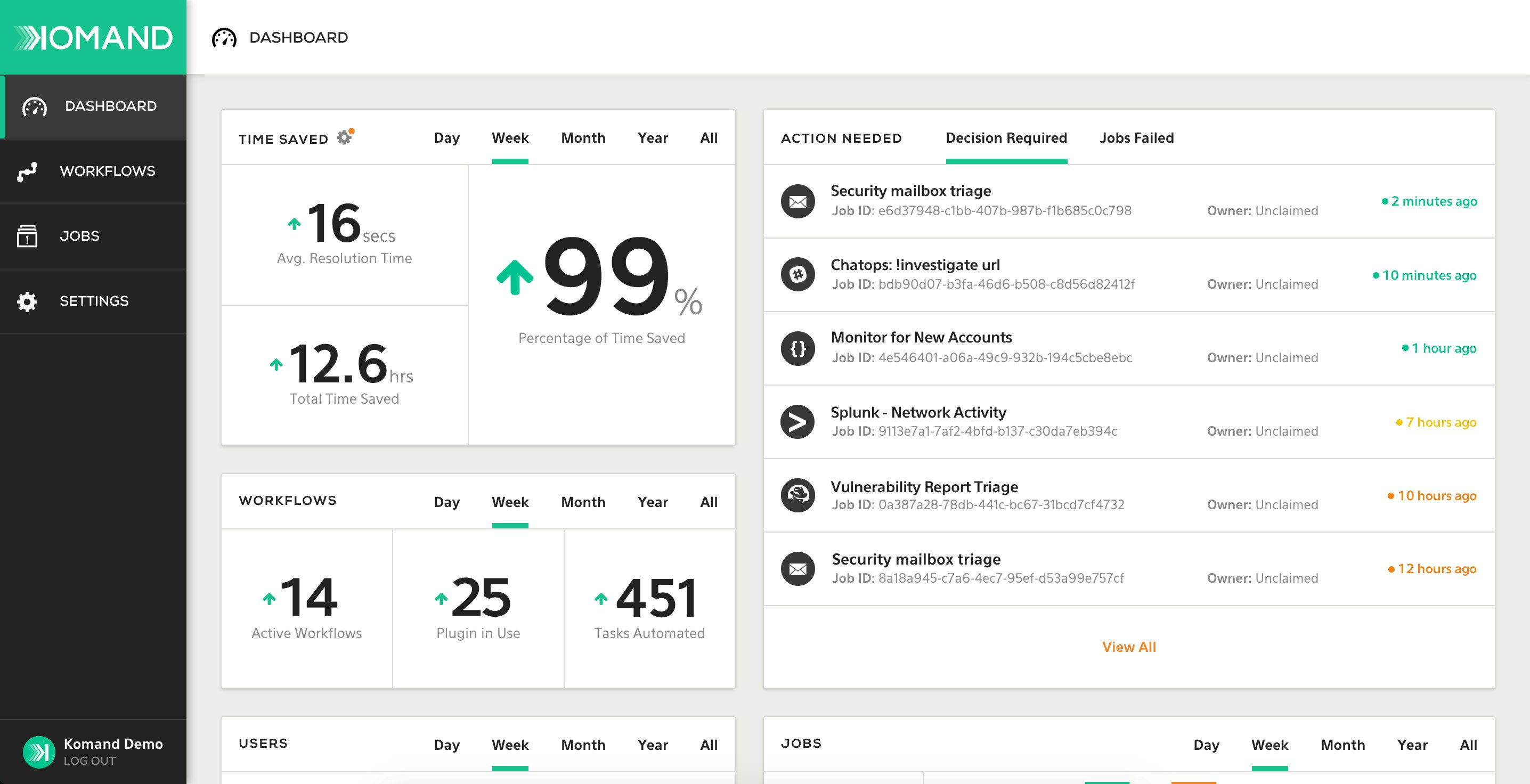The image size is (1530, 784).
Task: Switch Time Saved panel to Month view
Action: pos(583,137)
